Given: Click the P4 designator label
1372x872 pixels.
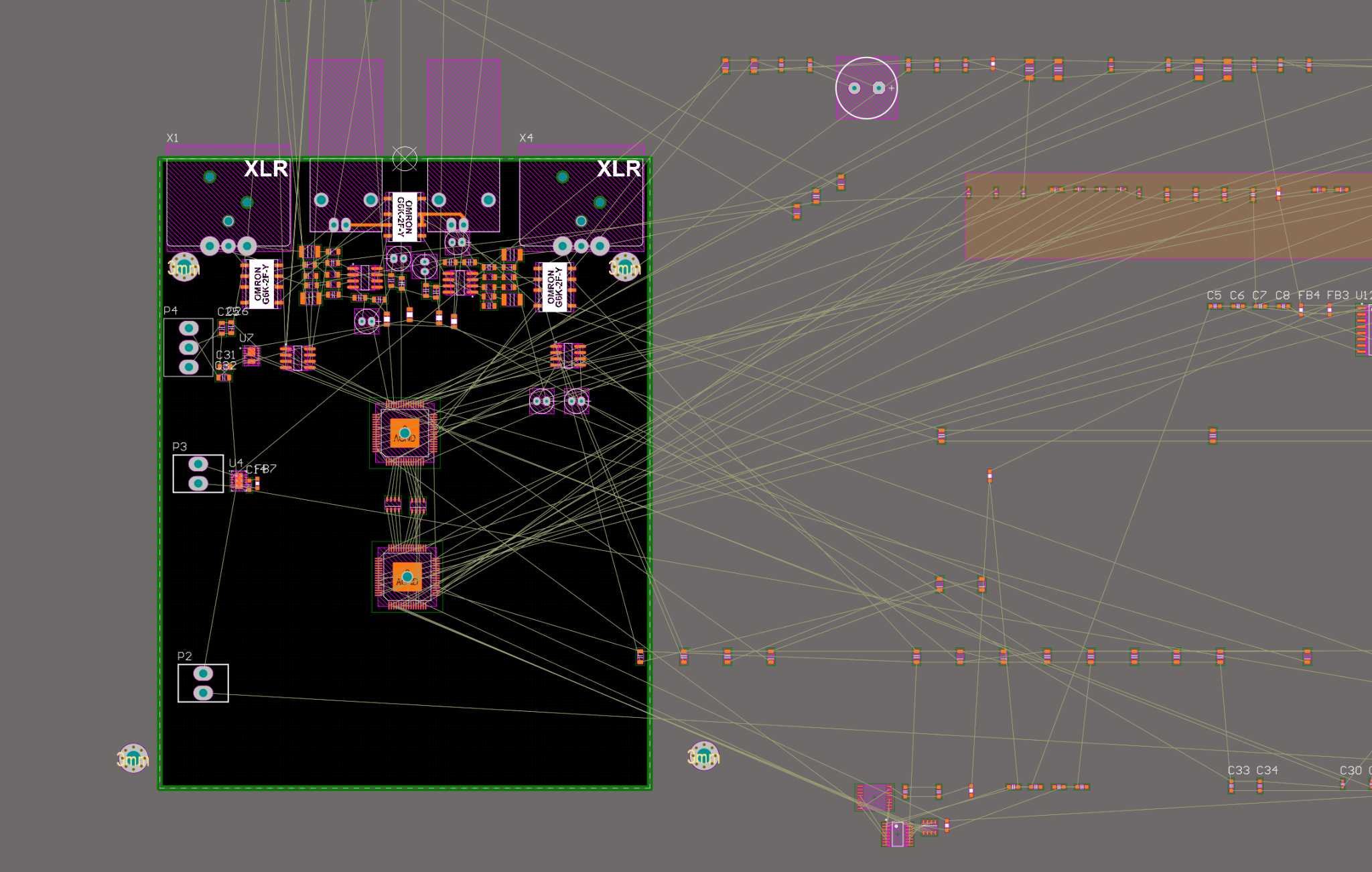Looking at the screenshot, I should tap(171, 311).
